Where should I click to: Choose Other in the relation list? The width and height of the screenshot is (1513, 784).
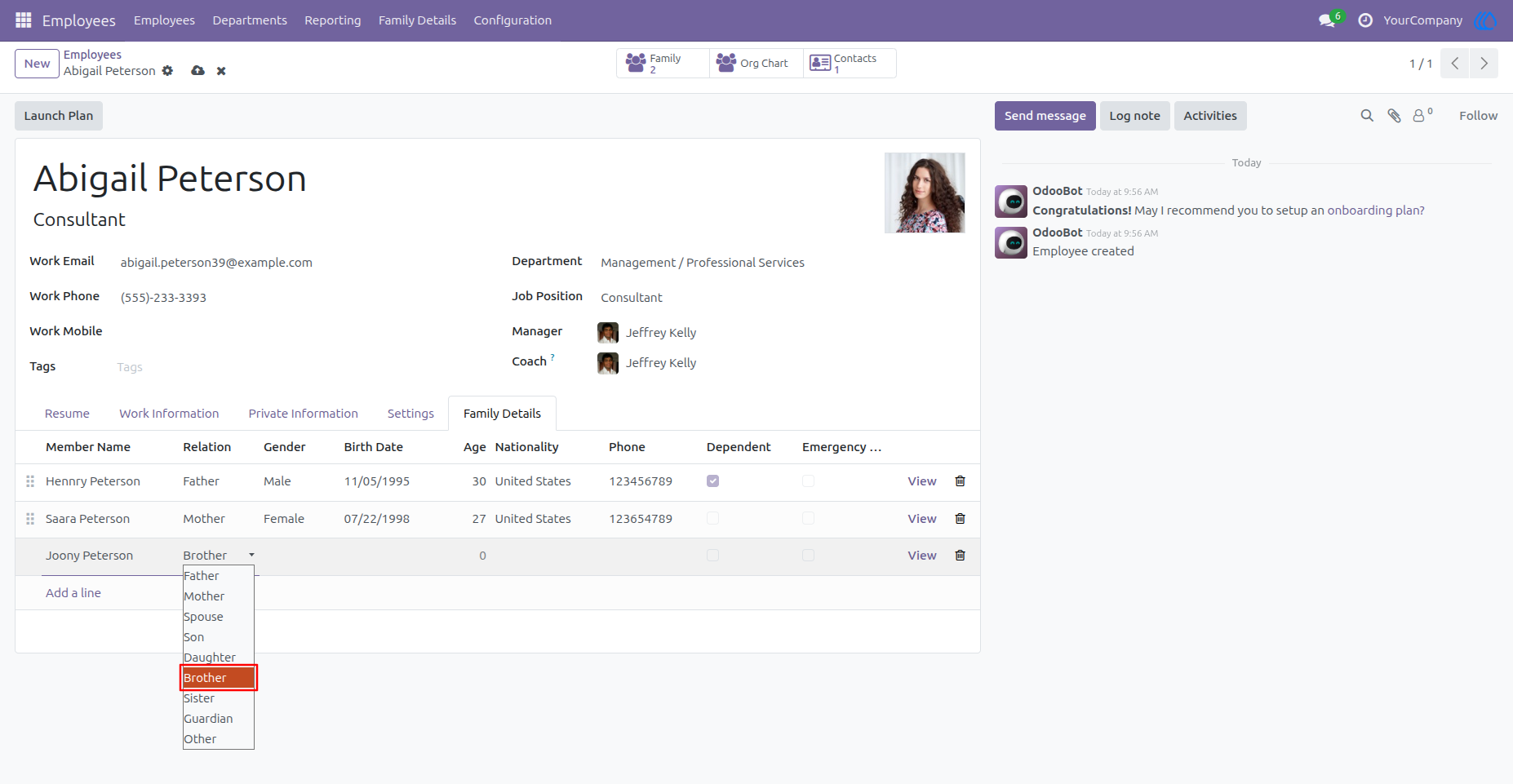(x=219, y=739)
